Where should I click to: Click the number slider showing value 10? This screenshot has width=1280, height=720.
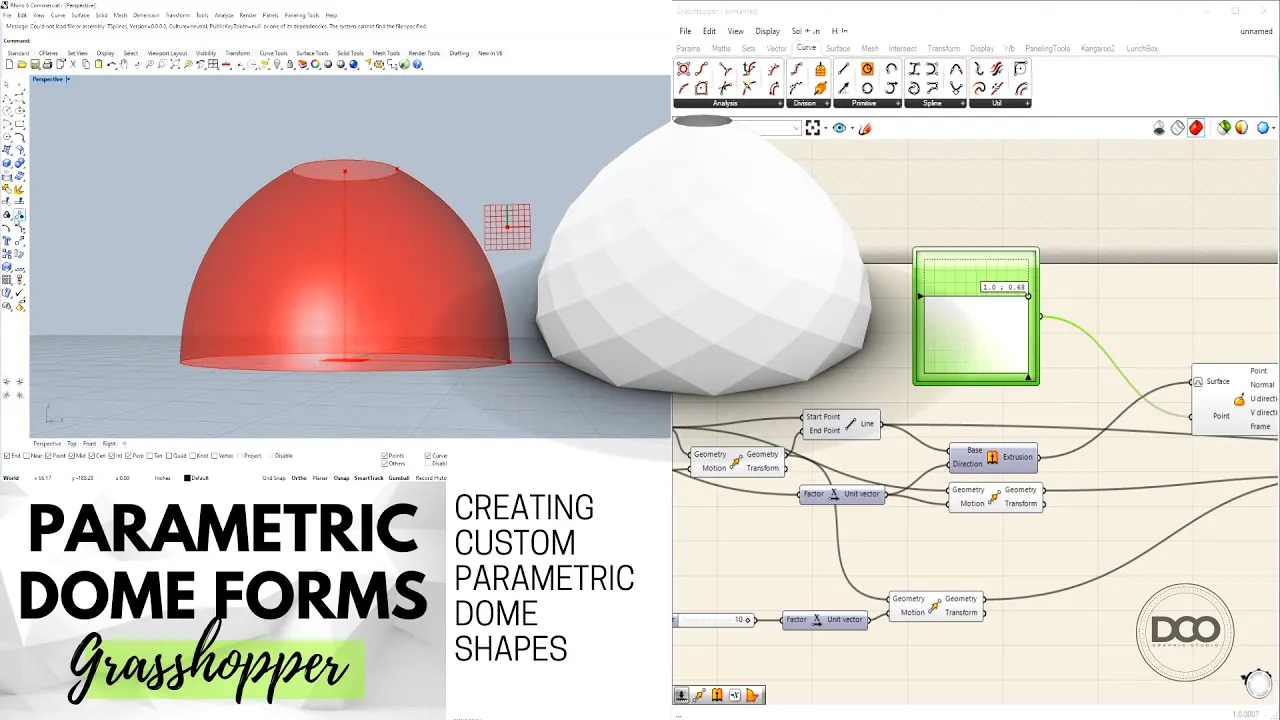[x=713, y=620]
